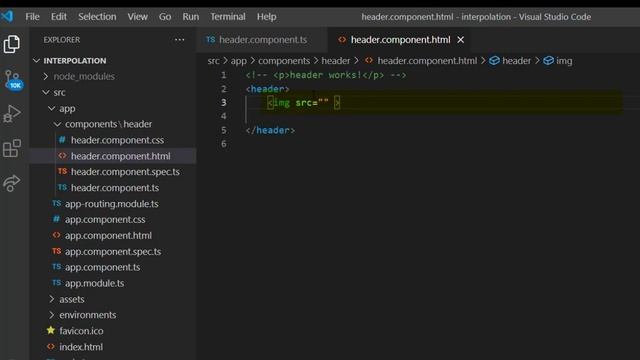Open the Go menu
Image resolution: width=640 pixels, height=360 pixels.
(x=165, y=17)
